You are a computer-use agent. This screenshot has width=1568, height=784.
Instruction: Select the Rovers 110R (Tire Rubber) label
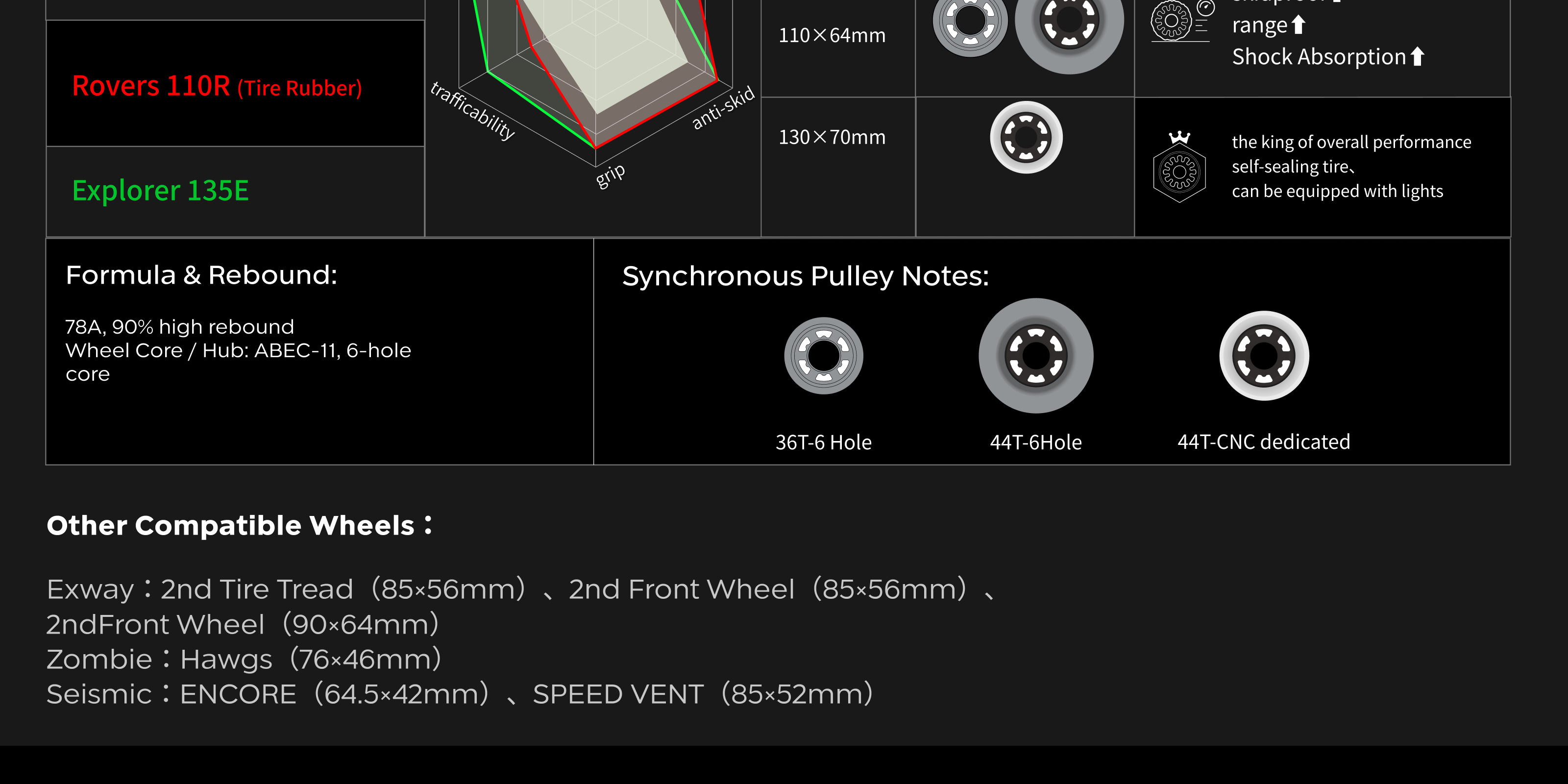pyautogui.click(x=217, y=86)
